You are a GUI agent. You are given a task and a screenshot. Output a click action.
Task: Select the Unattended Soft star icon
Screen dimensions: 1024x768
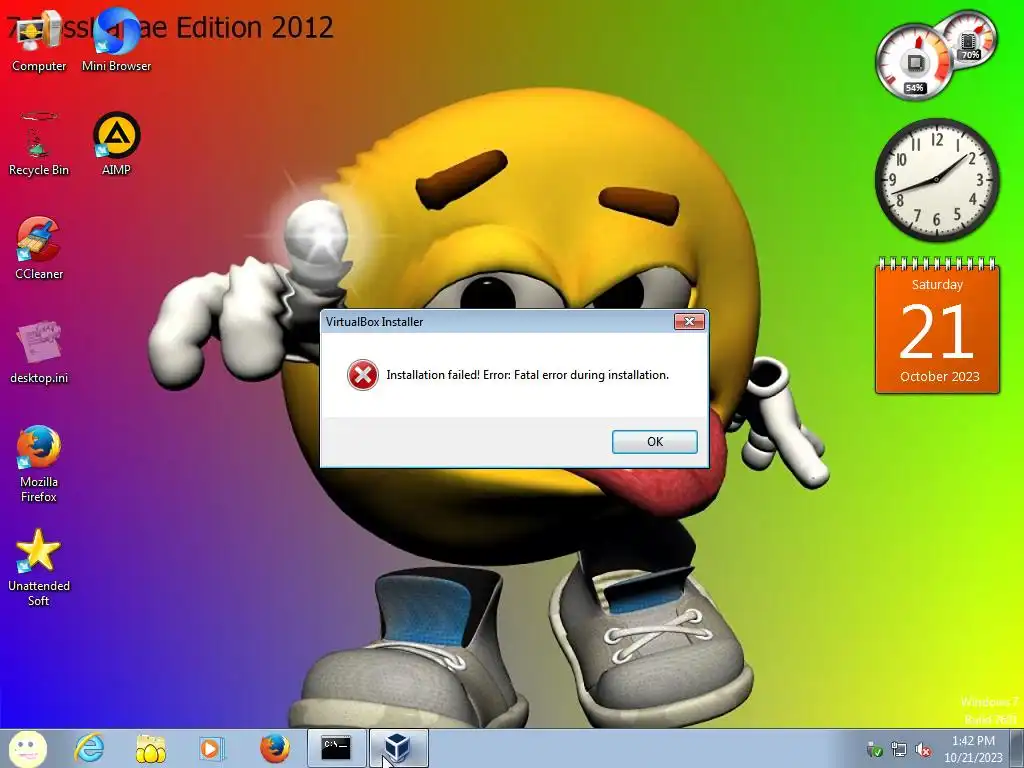pos(39,567)
